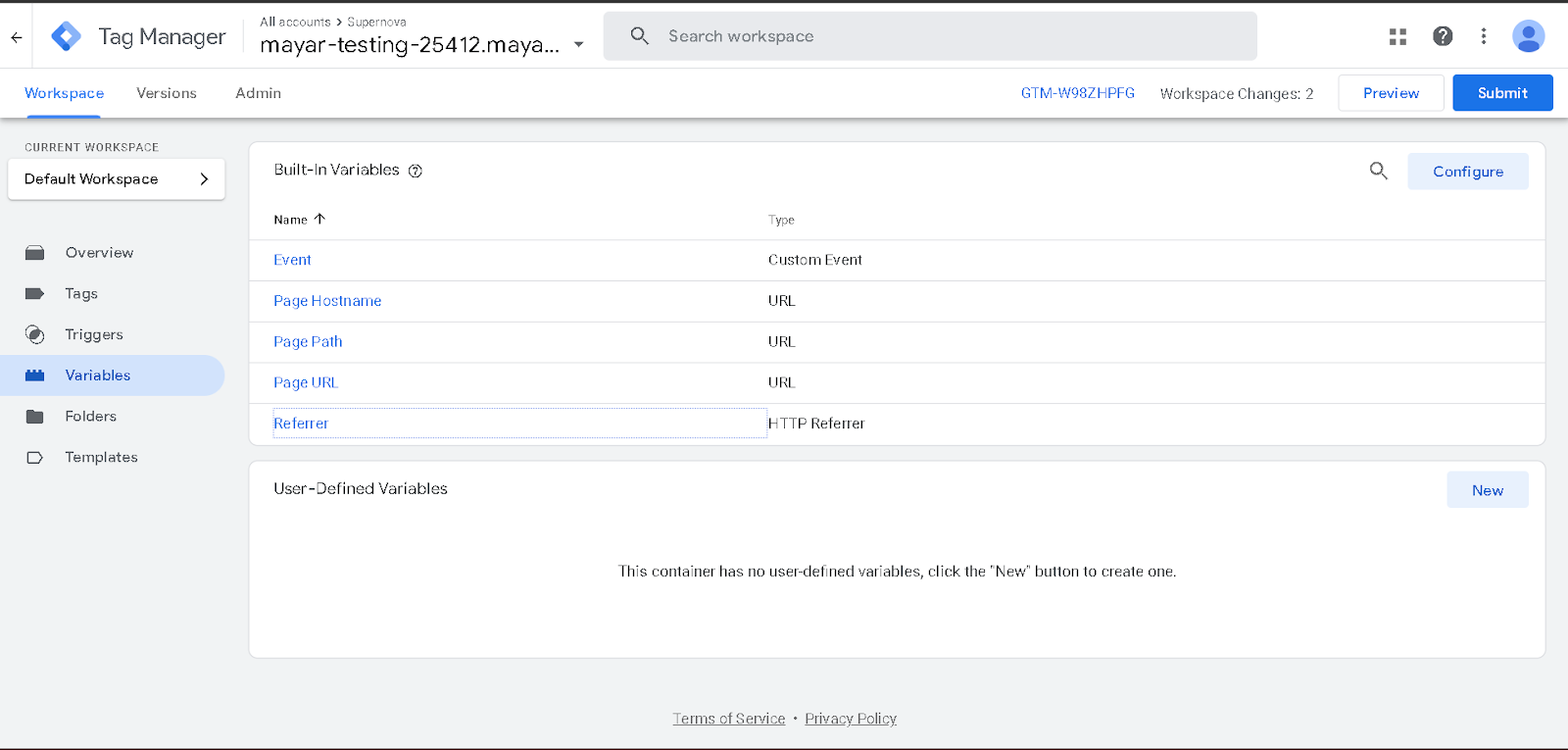Viewport: 1568px width, 750px height.
Task: Open Tags in the sidebar
Action: point(81,294)
